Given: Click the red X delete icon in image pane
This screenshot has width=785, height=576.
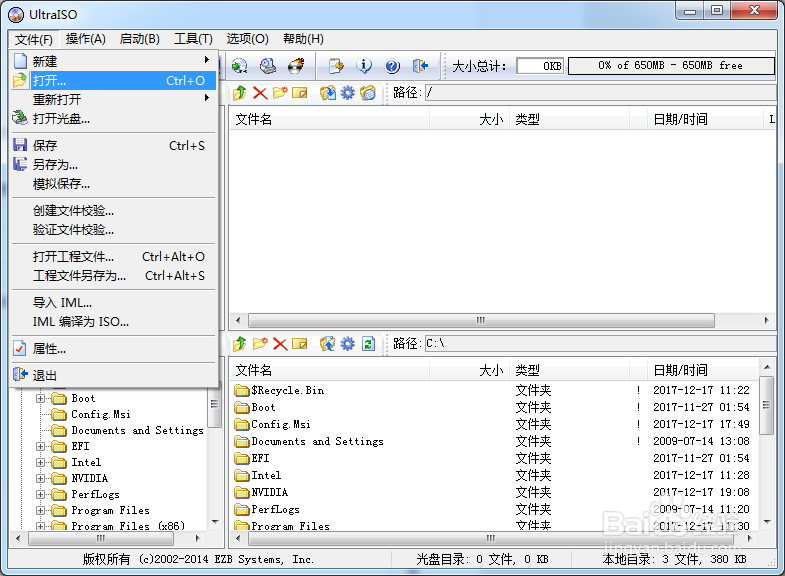Looking at the screenshot, I should click(260, 93).
